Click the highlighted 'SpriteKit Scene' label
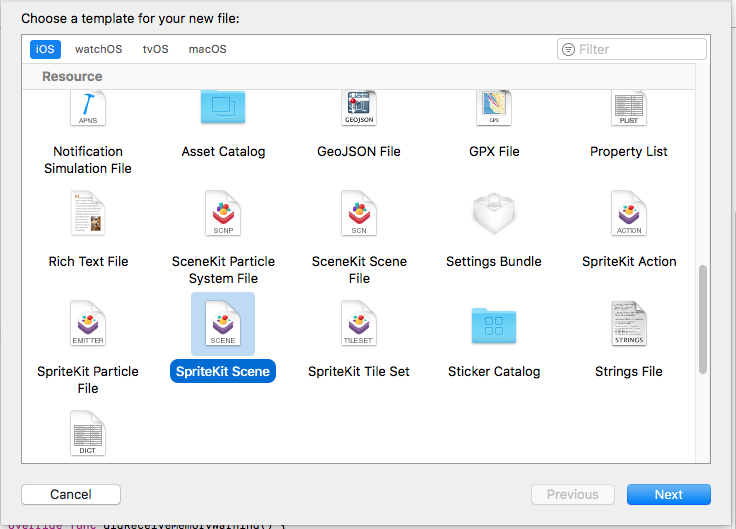 click(x=223, y=371)
